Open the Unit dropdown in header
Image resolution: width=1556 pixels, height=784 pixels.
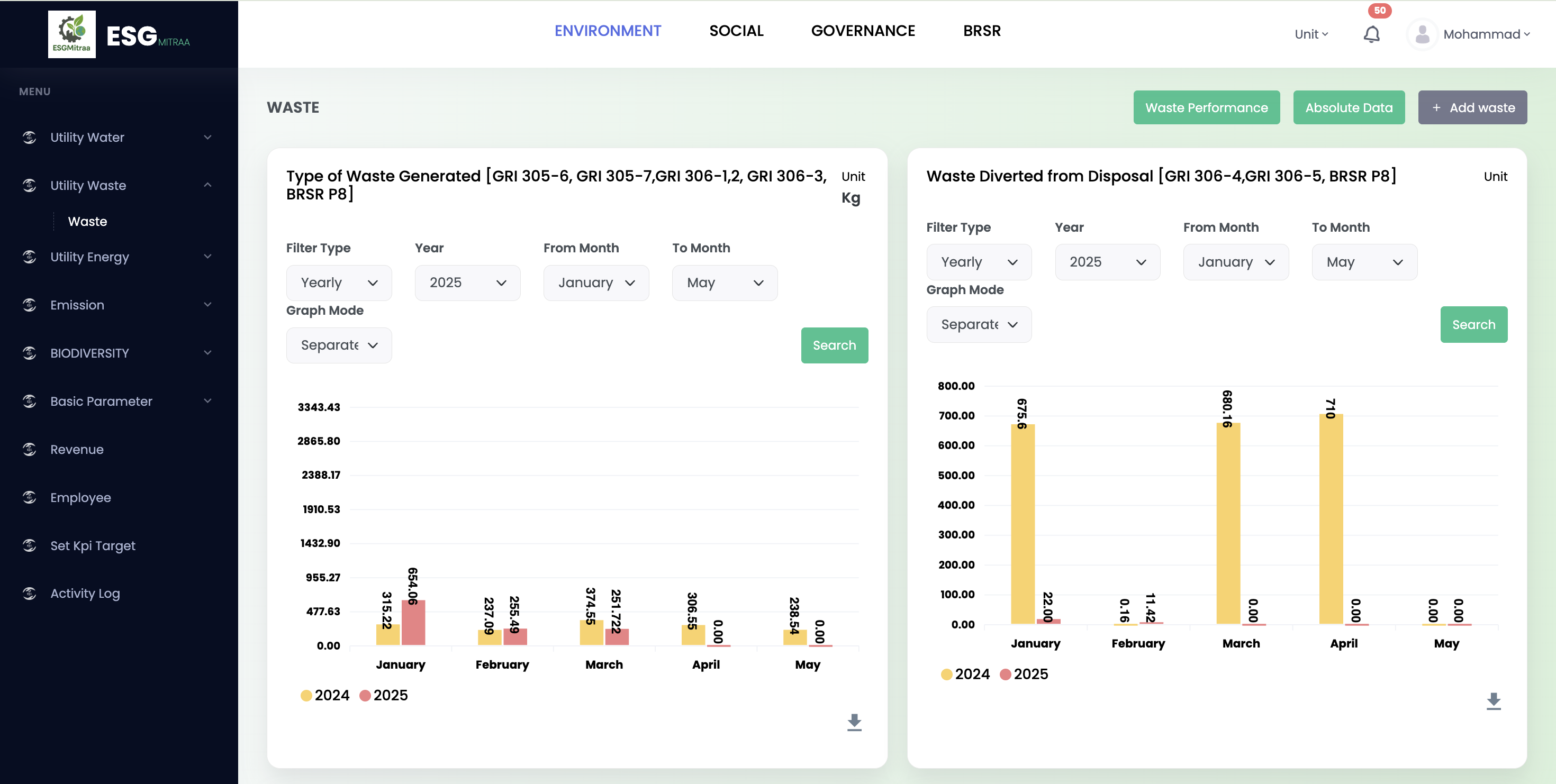pyautogui.click(x=1311, y=34)
